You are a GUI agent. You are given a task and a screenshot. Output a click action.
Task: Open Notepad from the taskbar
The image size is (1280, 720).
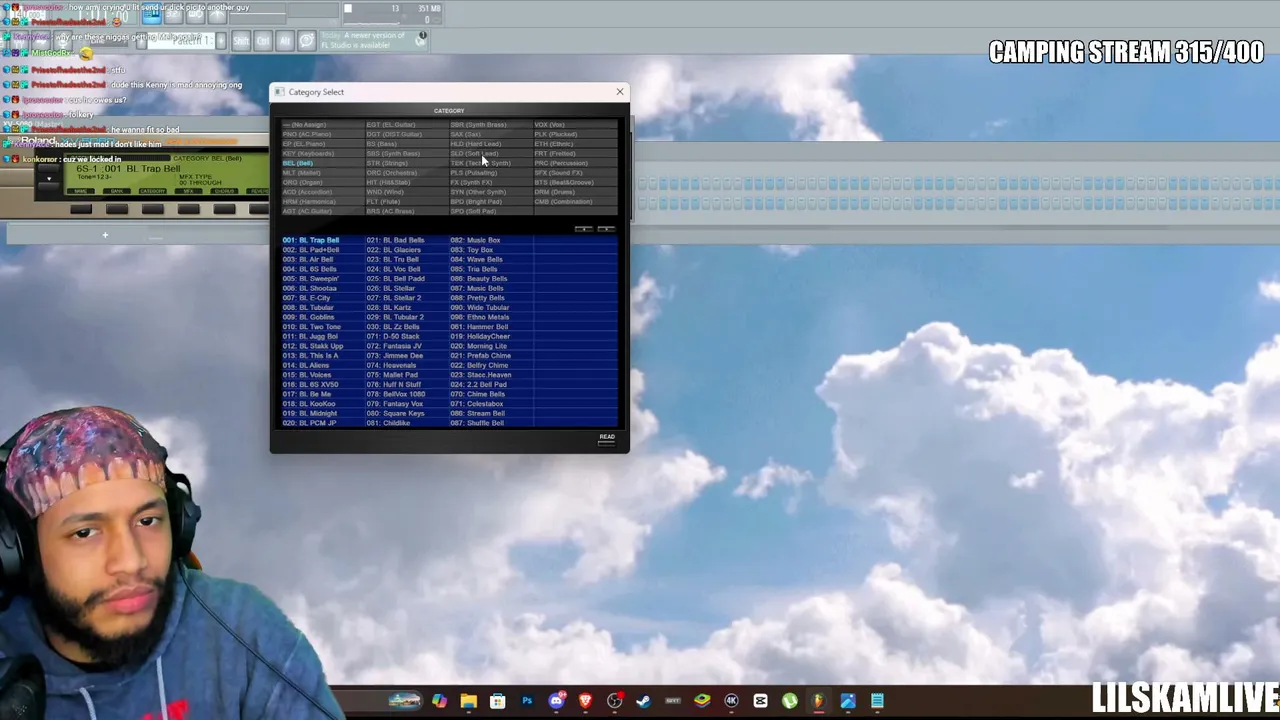pyautogui.click(x=877, y=701)
